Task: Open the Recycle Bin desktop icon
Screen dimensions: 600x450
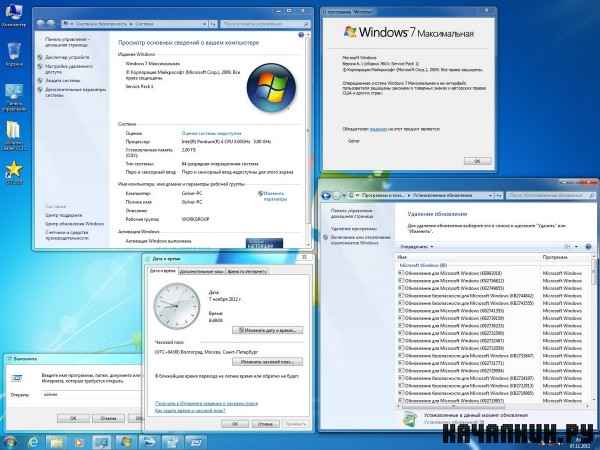Action: 14,54
